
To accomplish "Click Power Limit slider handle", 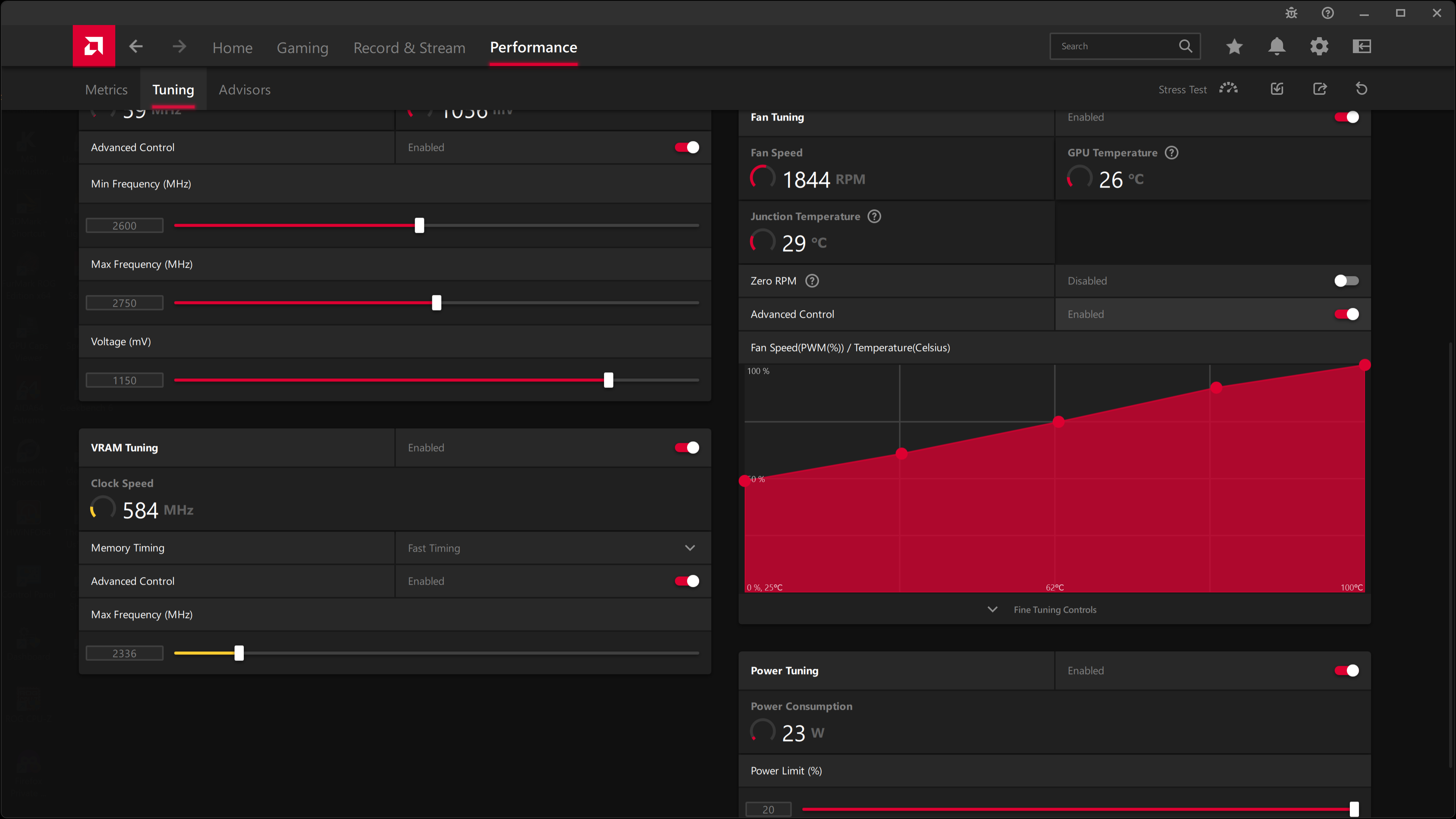I will point(1354,810).
